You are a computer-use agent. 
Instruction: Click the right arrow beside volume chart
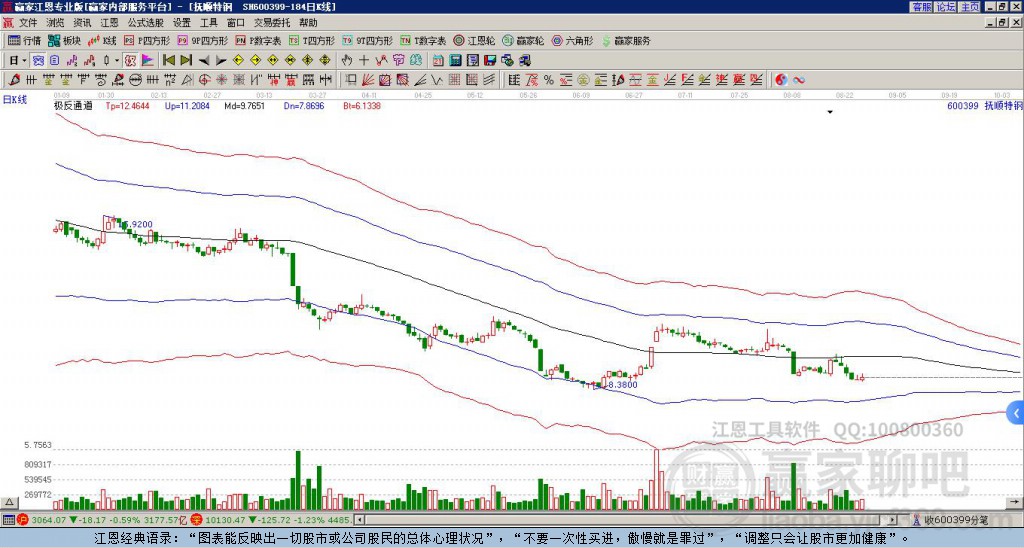click(1016, 502)
